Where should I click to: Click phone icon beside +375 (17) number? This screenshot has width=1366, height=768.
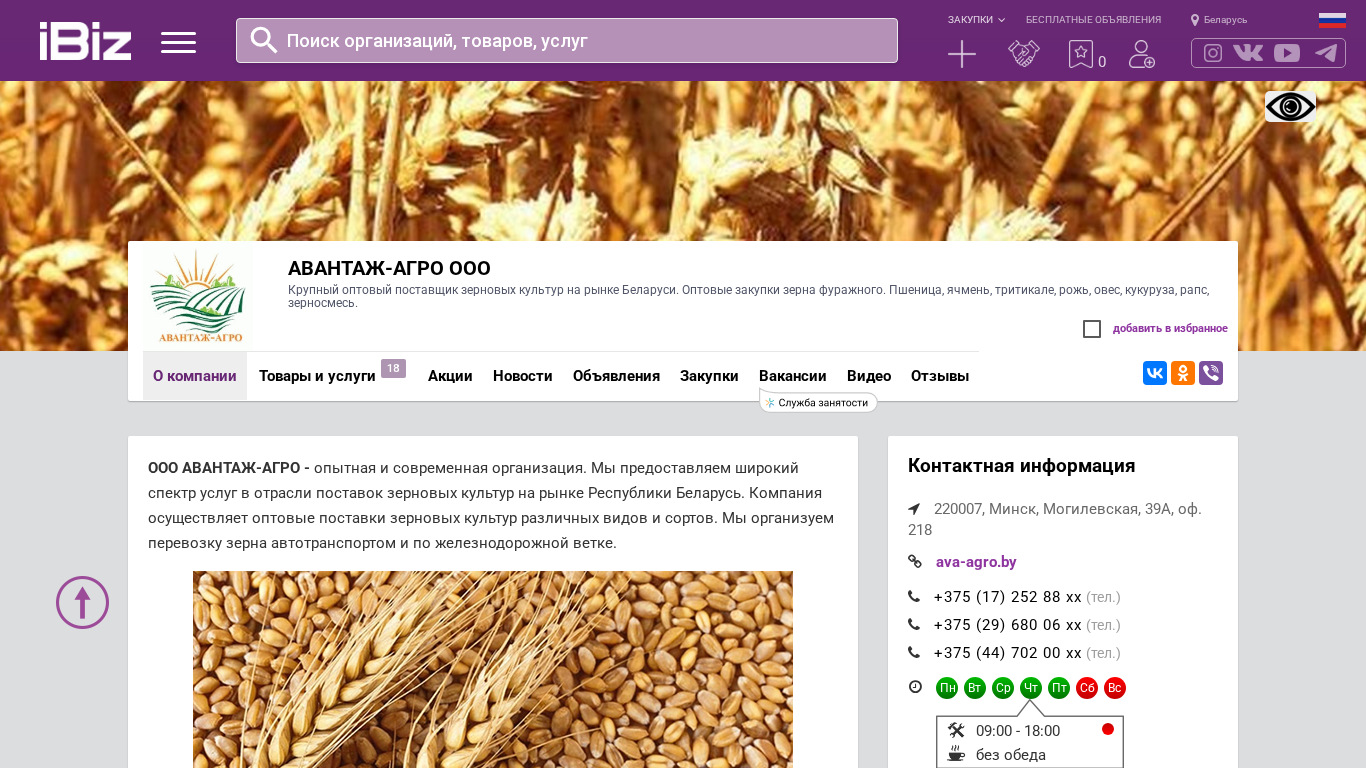(x=914, y=597)
